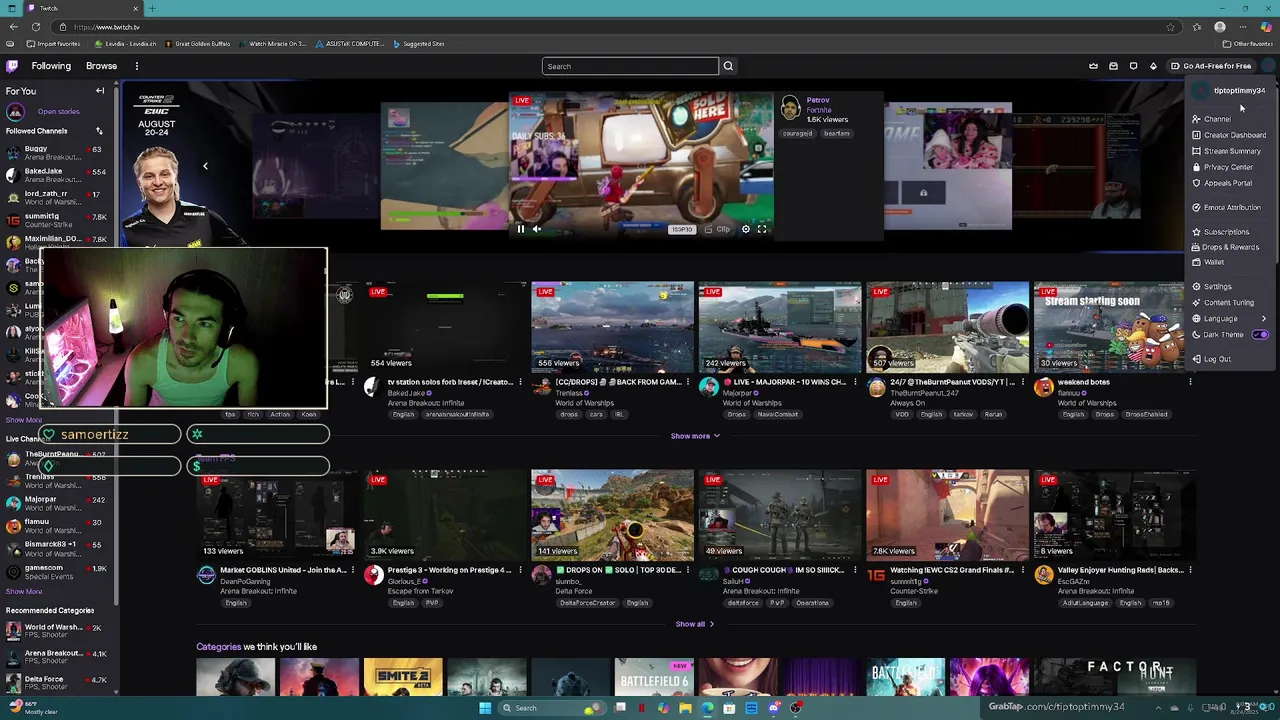Open the notifications inbox icon
Screen dimensions: 1280x720
1113,66
